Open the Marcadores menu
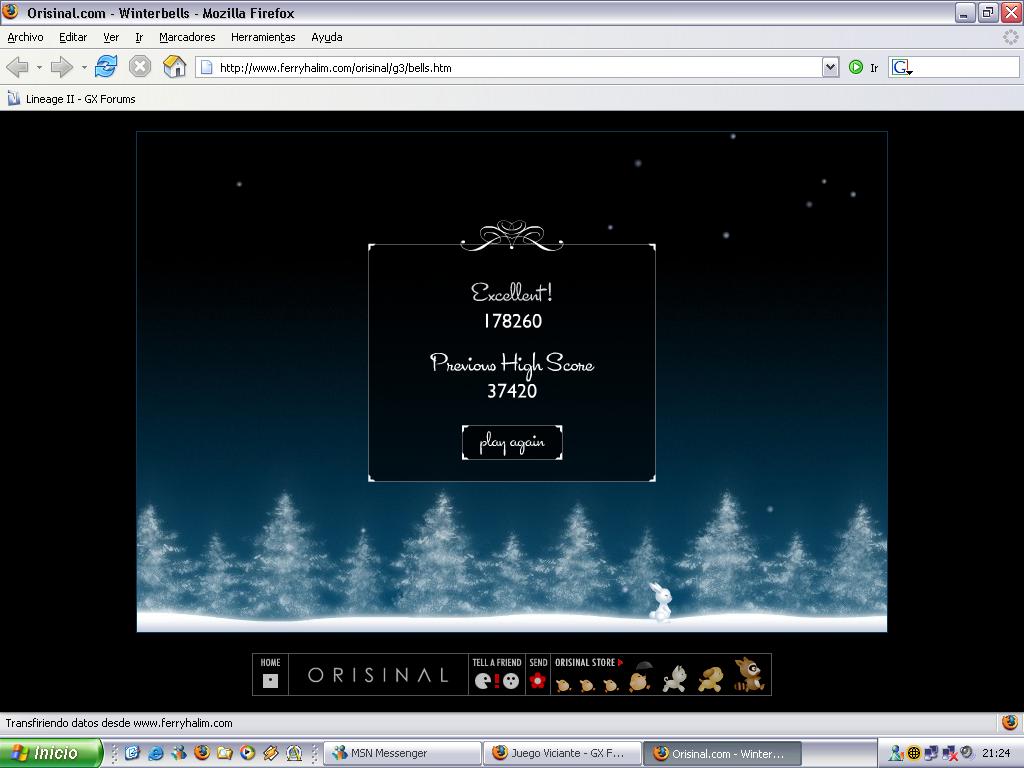This screenshot has height=768, width=1024. coord(187,37)
